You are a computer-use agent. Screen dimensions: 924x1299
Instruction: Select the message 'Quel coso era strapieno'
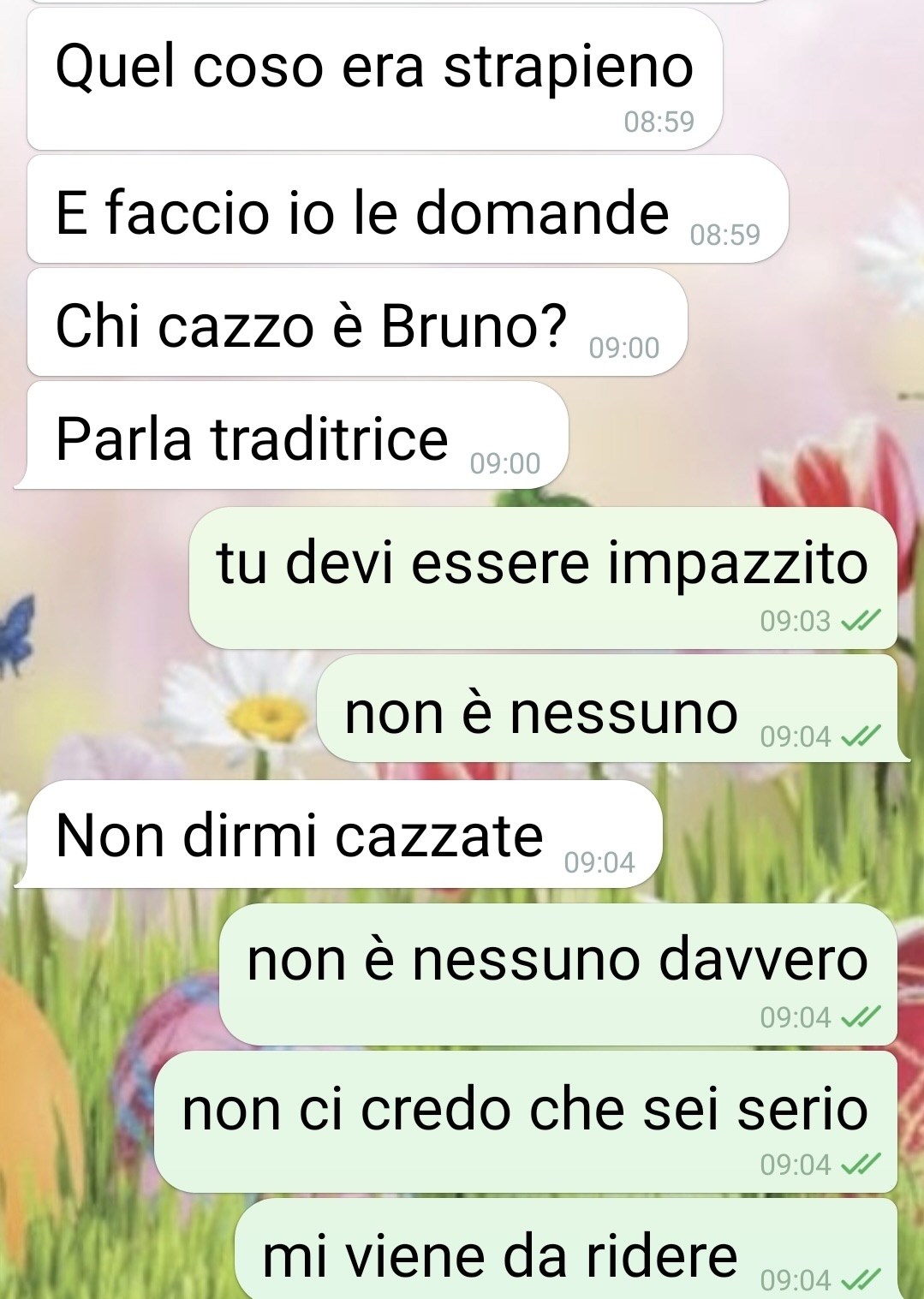375,80
